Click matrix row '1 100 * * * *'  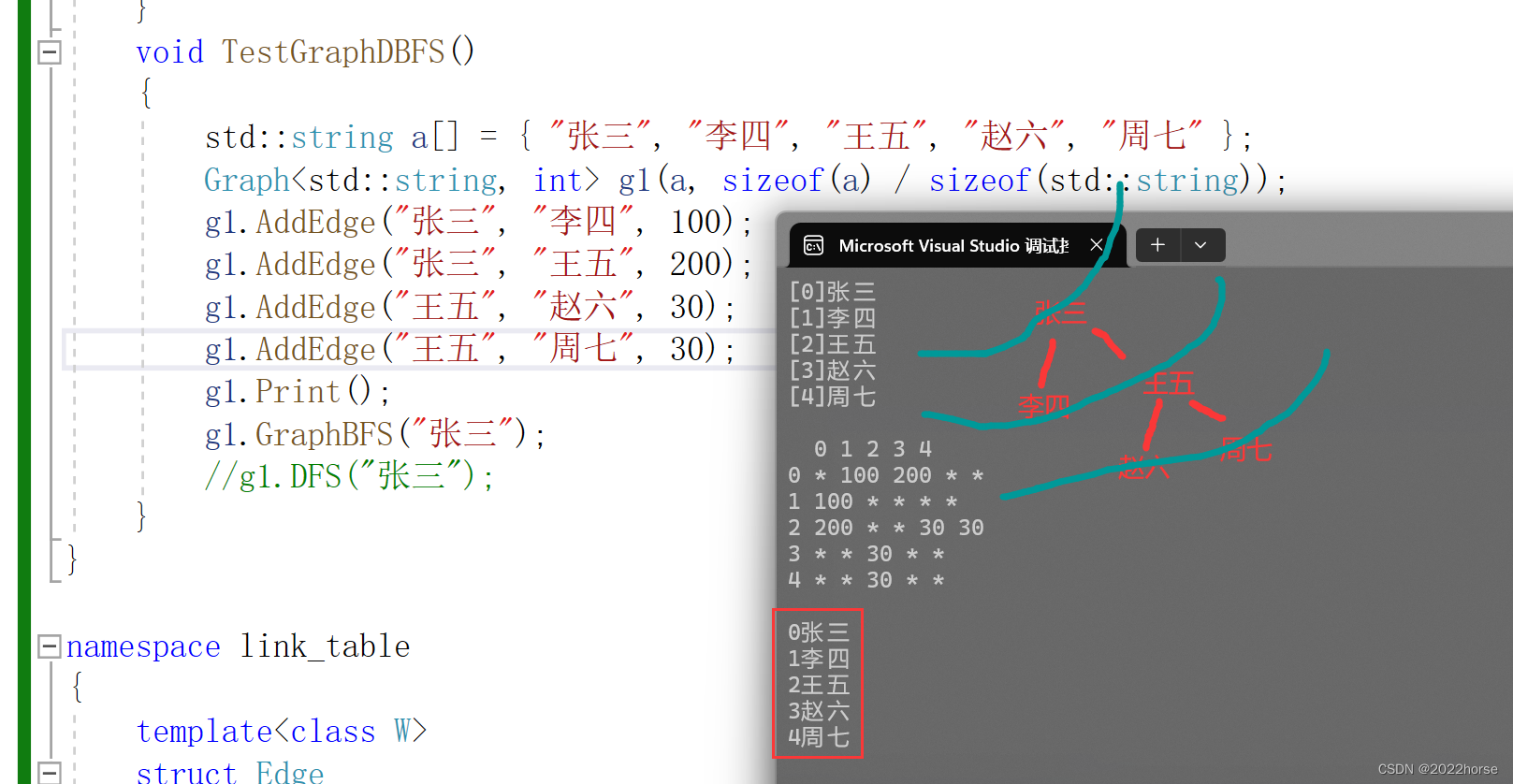[873, 501]
